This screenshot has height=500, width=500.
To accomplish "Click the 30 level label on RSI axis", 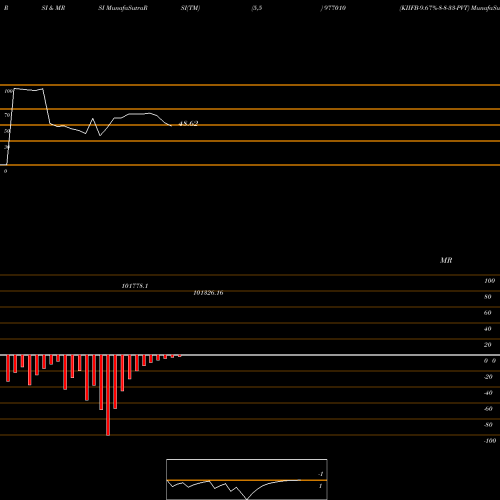I will (x=7, y=147).
